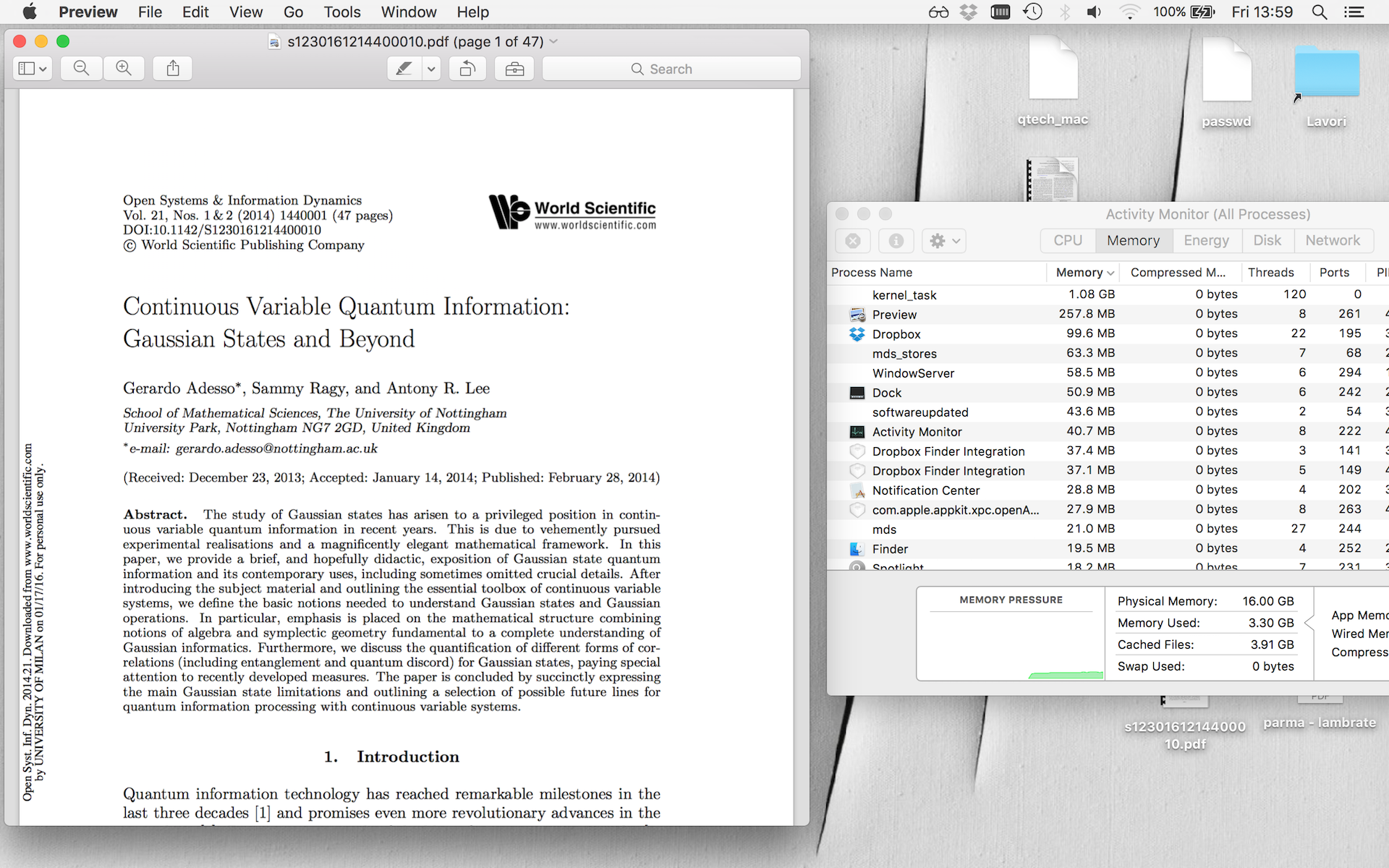1389x868 pixels.
Task: Select the Dropbox process row
Action: (x=896, y=334)
